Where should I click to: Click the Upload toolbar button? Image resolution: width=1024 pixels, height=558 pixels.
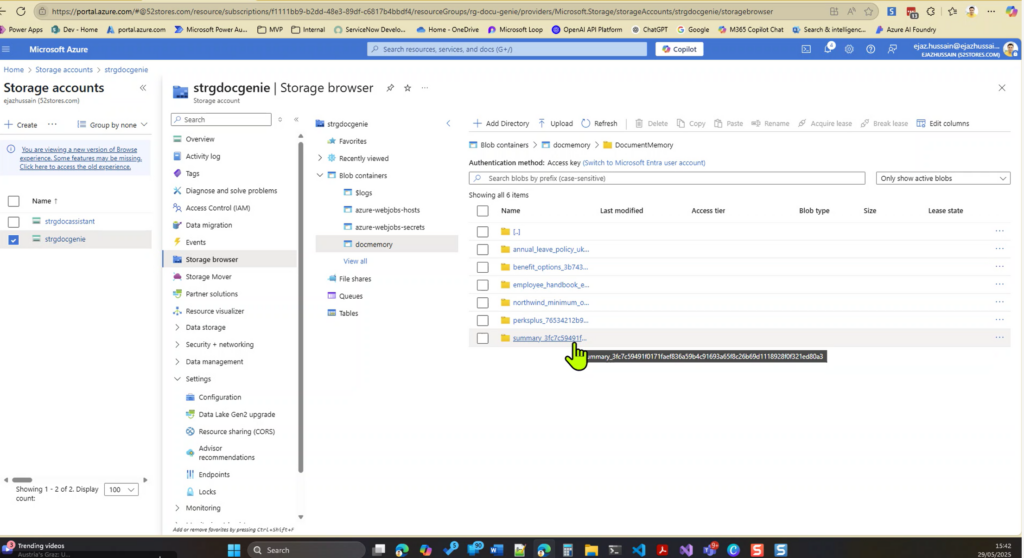point(555,123)
